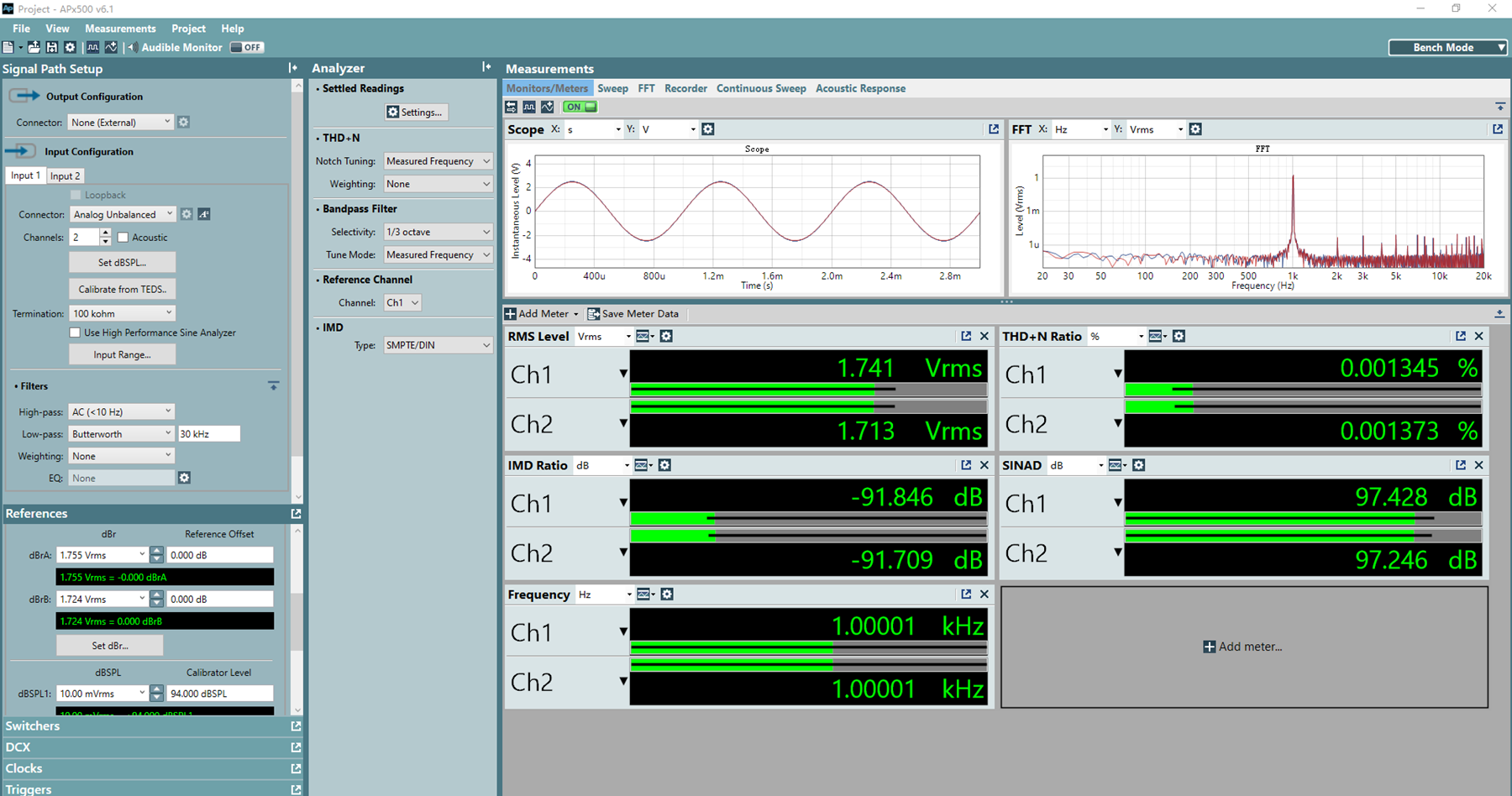Click the Set dBr... button
Viewport: 1512px width, 796px height.
coord(110,646)
